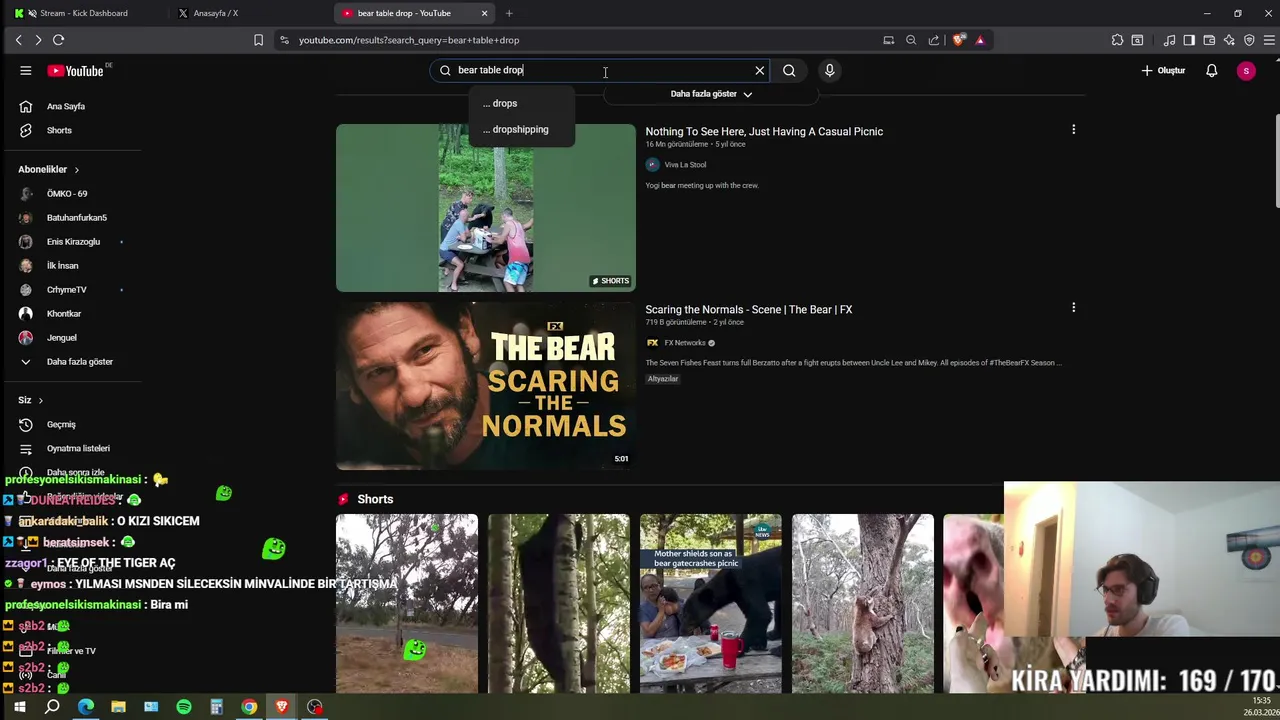
Task: Go back in browser history
Action: pyautogui.click(x=18, y=40)
